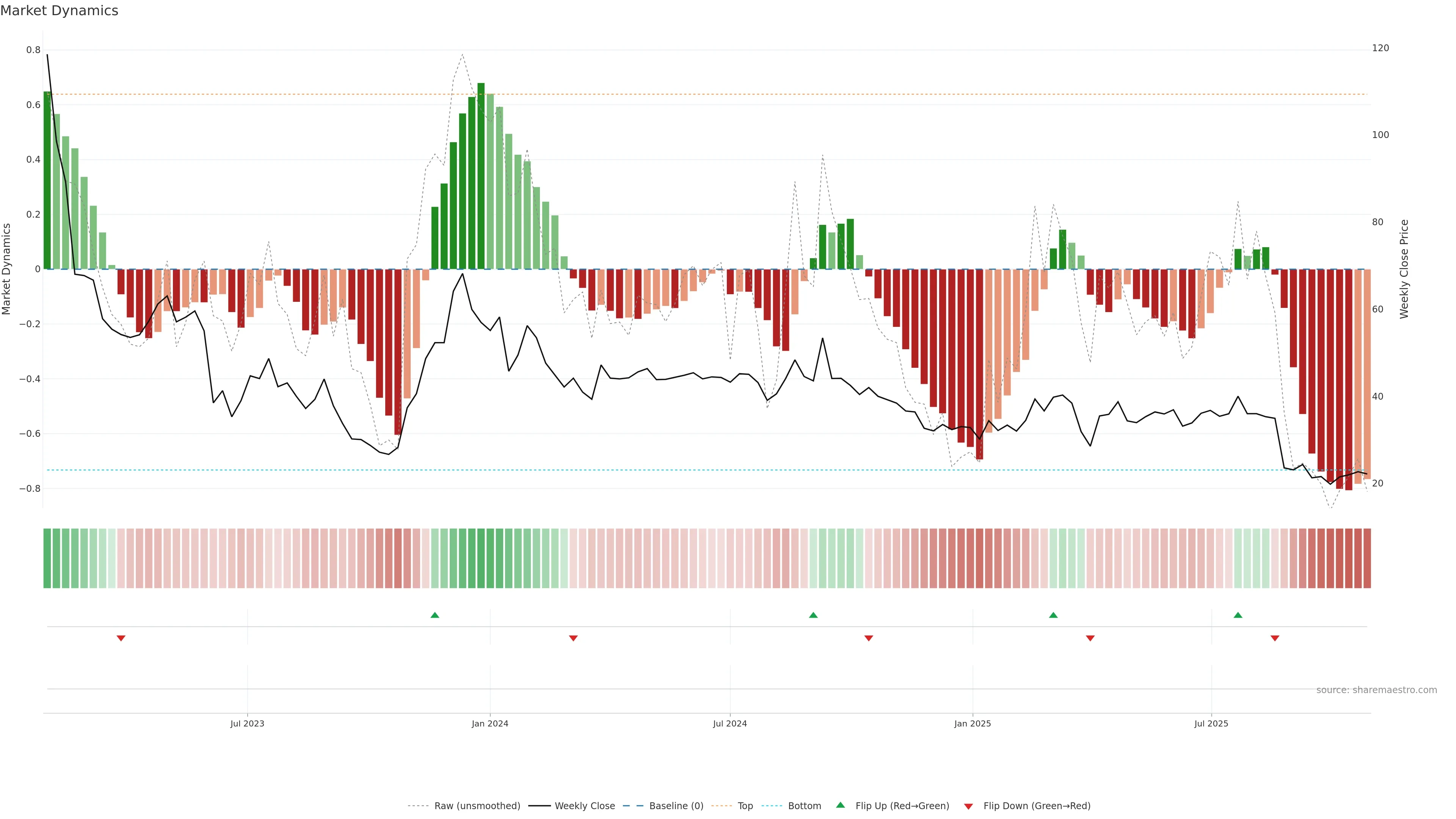This screenshot has width=1456, height=819.
Task: Click the Market Dynamics chart title
Action: [x=60, y=11]
